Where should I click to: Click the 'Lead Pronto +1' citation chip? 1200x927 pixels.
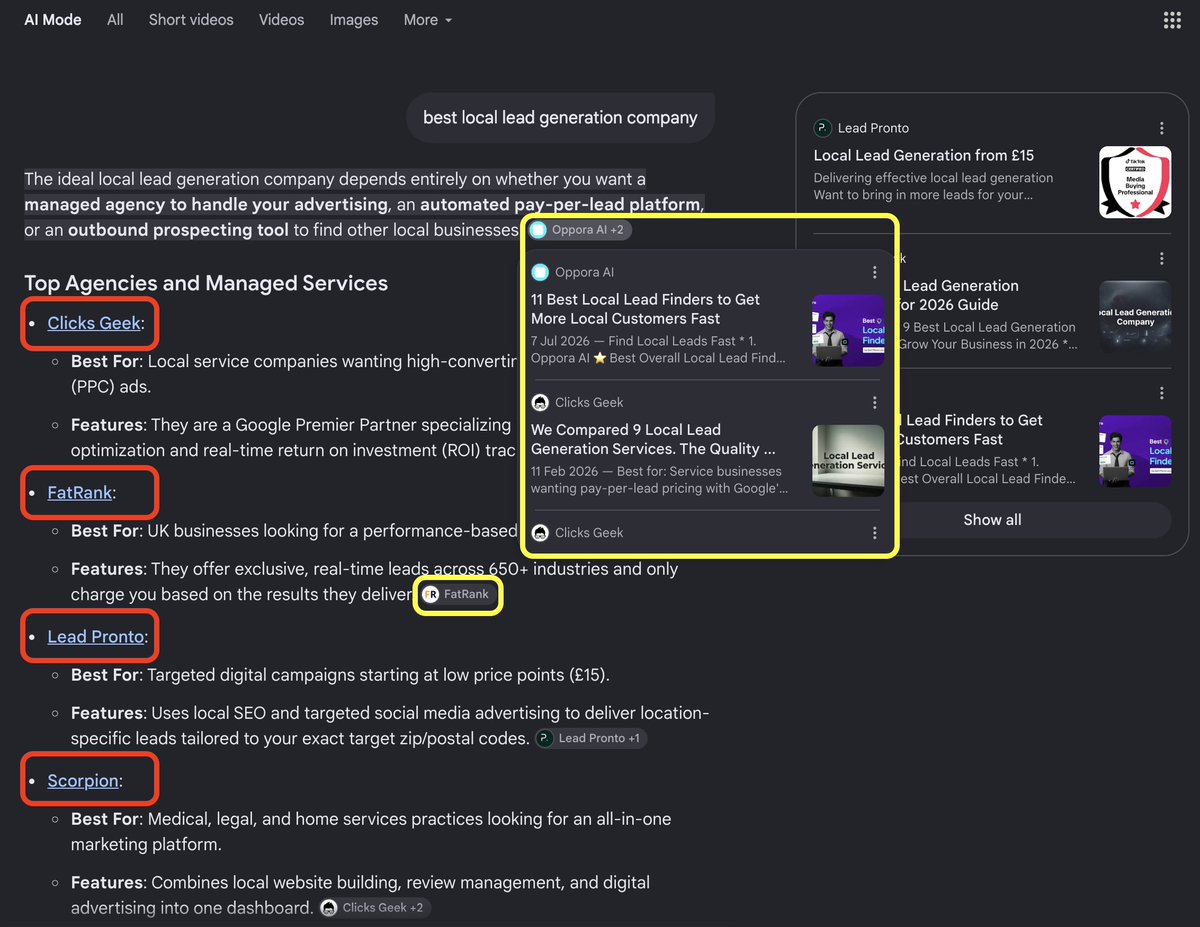(x=590, y=739)
